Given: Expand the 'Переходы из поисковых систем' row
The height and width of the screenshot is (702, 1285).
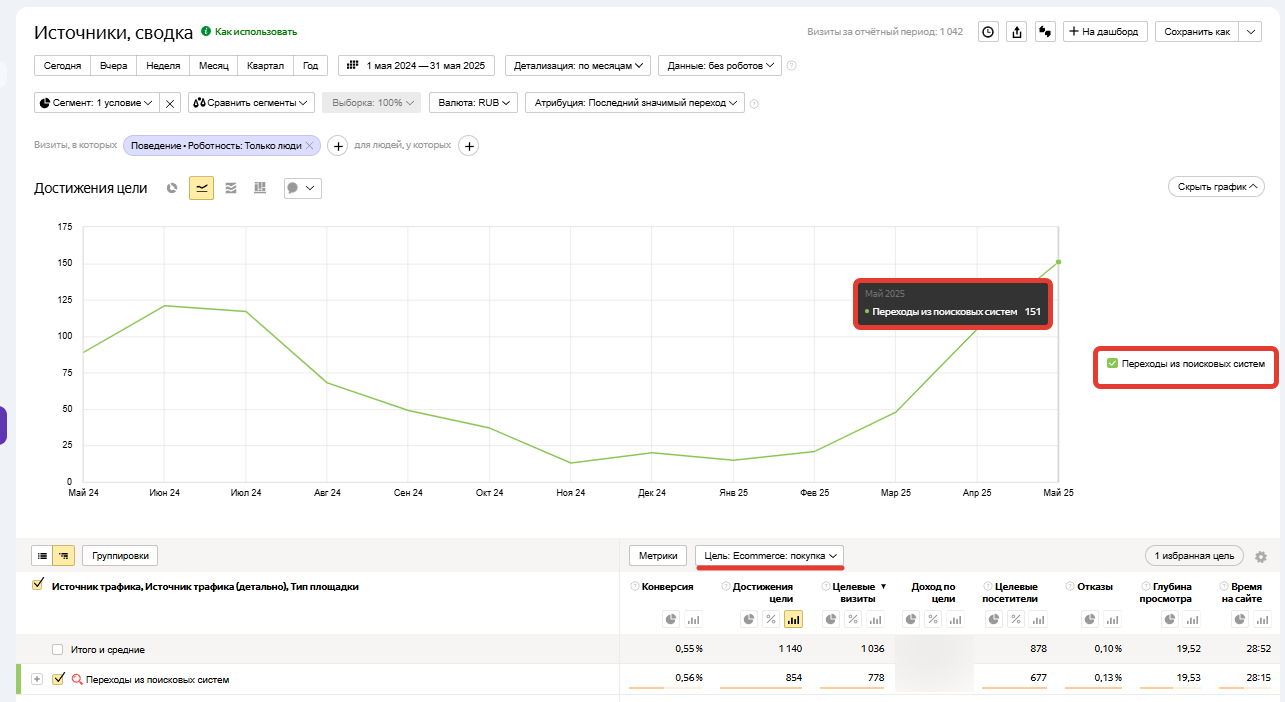Looking at the screenshot, I should click(37, 679).
